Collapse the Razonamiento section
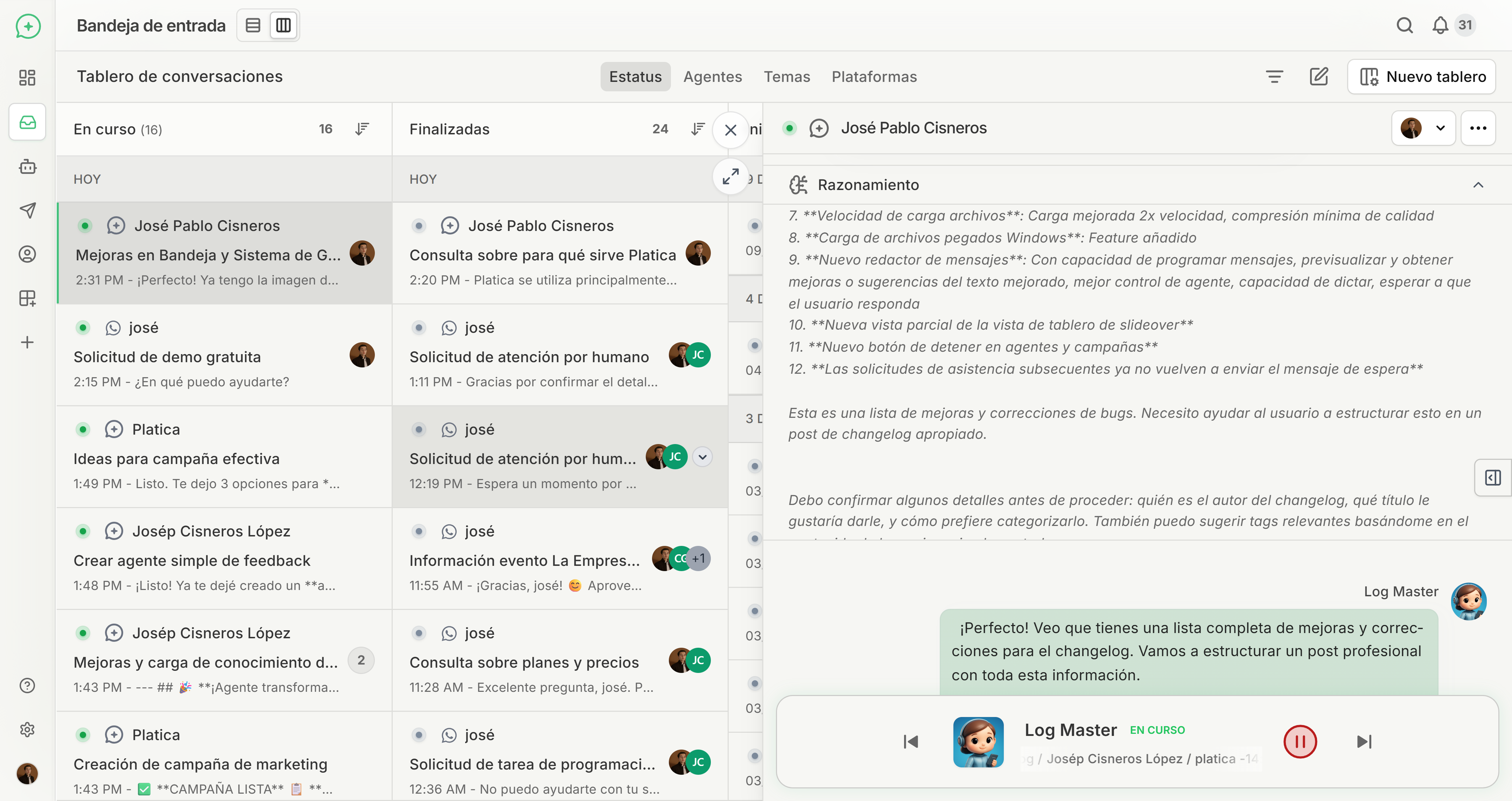Screen dimensions: 1512x801 [x=1478, y=185]
